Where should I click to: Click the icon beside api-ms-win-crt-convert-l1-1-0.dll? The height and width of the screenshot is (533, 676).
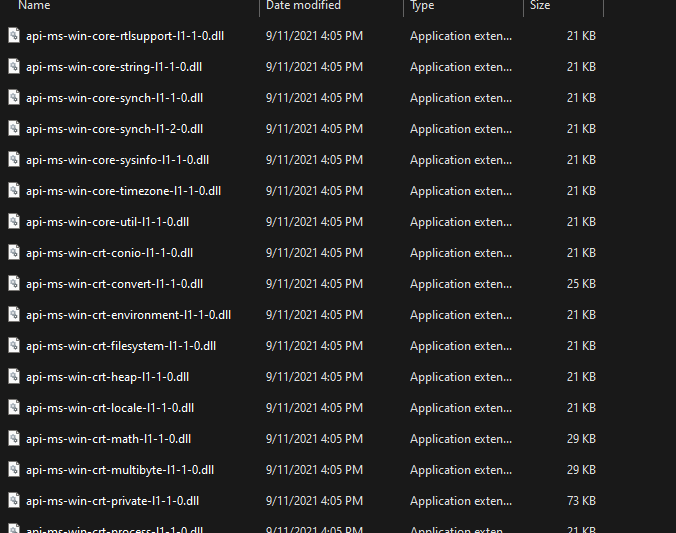click(x=14, y=284)
